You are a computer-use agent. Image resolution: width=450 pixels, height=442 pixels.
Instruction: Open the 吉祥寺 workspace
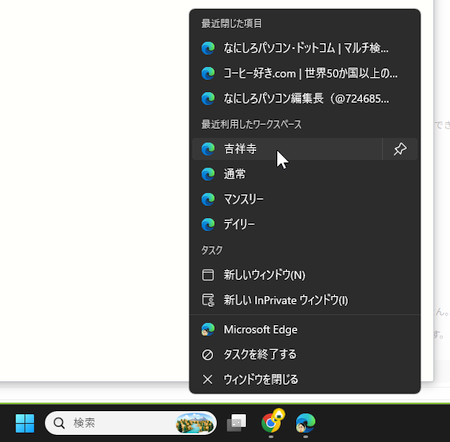click(x=287, y=149)
